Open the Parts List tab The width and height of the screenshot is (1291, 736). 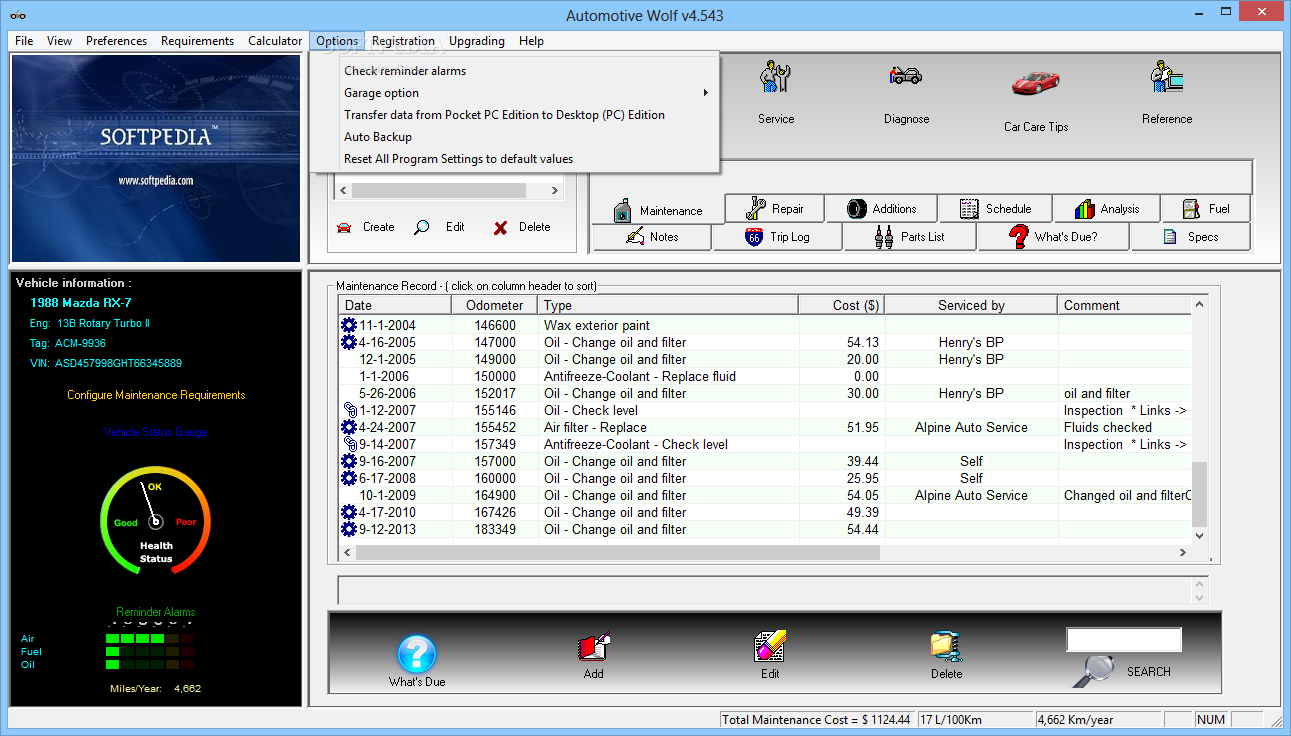(910, 237)
